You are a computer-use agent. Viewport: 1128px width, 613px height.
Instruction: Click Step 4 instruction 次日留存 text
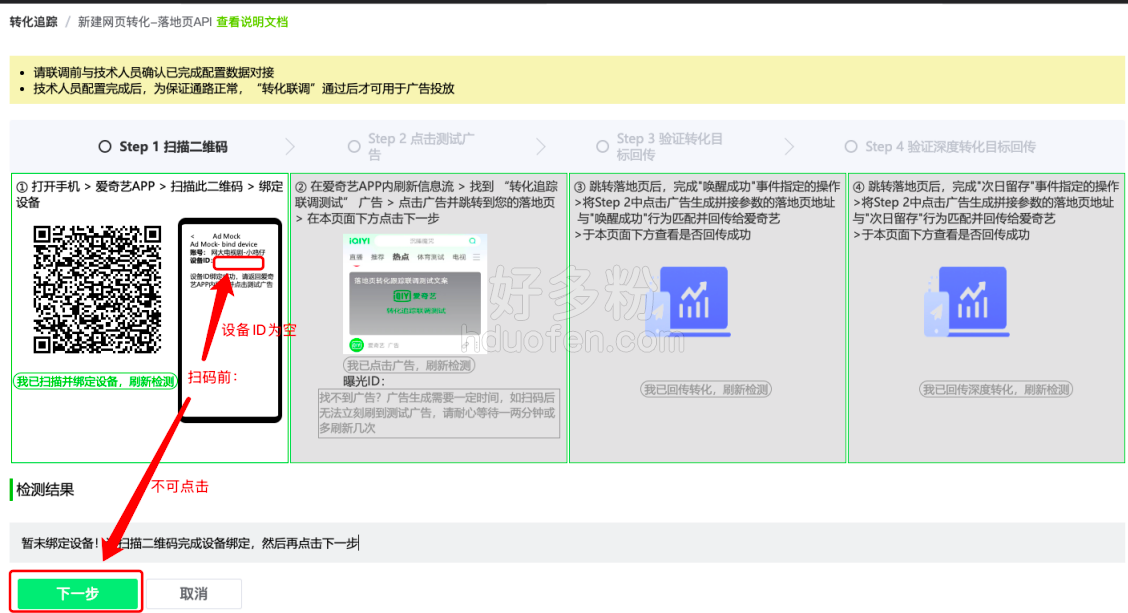click(x=986, y=210)
